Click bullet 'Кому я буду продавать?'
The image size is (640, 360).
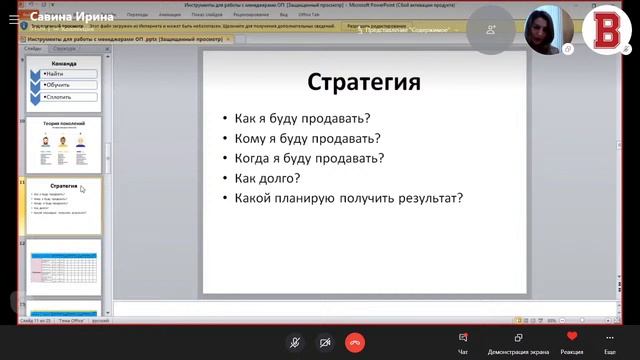307,138
